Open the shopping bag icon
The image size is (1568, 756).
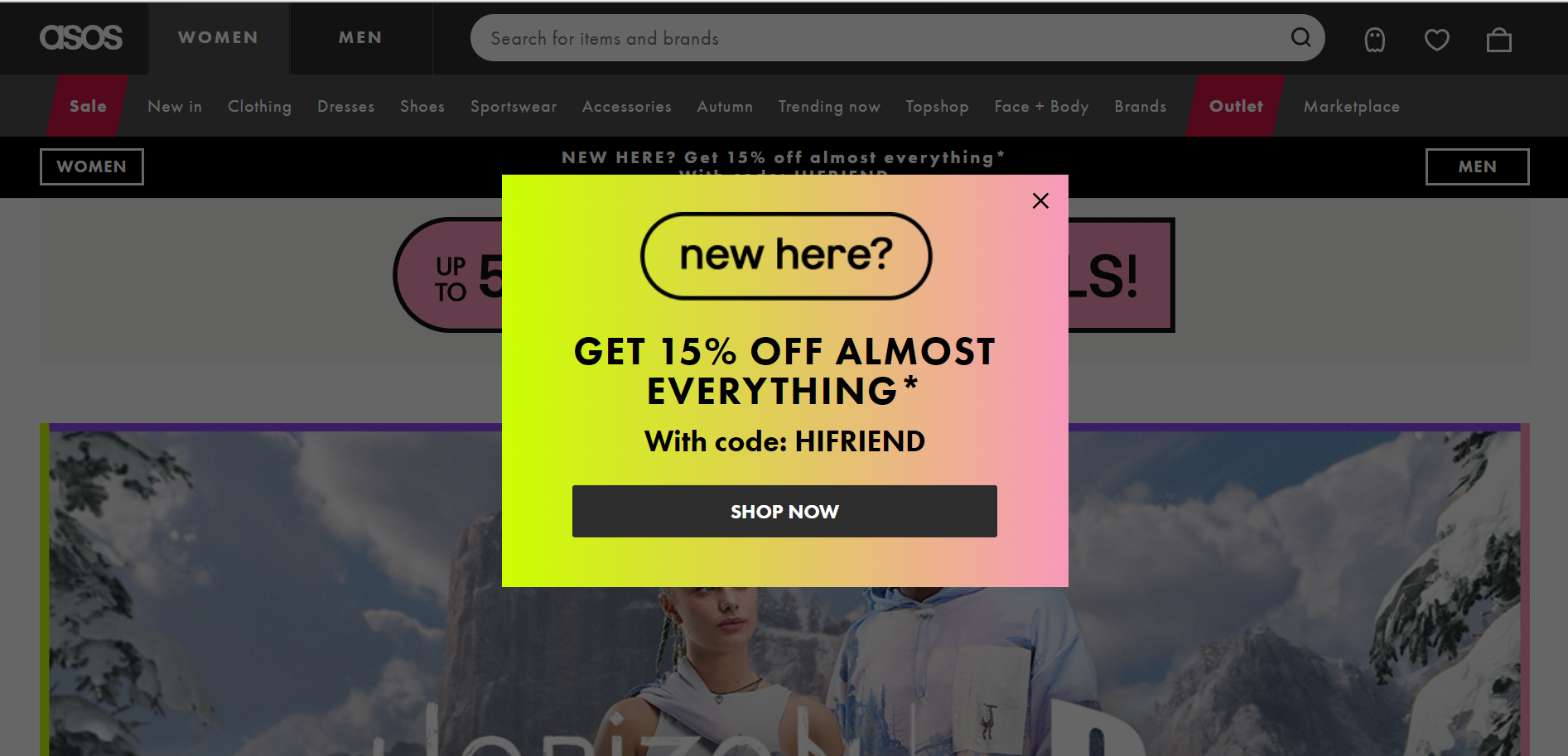(1499, 39)
